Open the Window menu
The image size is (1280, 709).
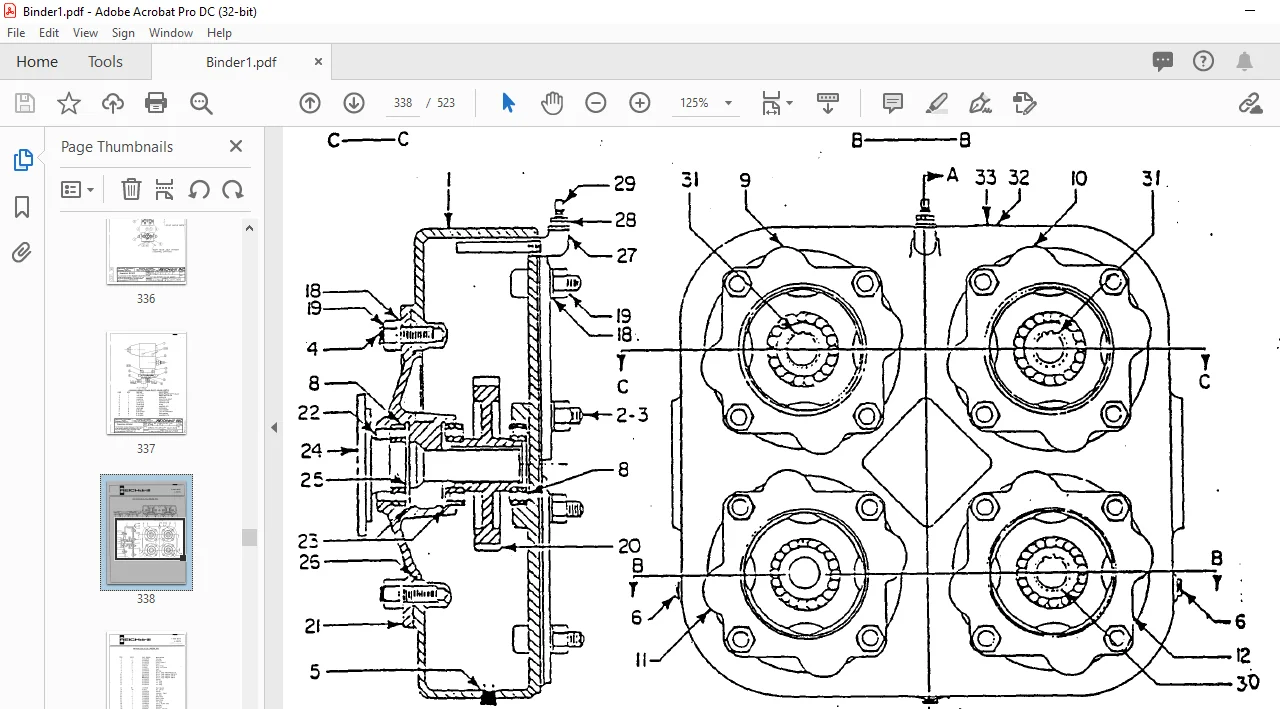(x=171, y=33)
